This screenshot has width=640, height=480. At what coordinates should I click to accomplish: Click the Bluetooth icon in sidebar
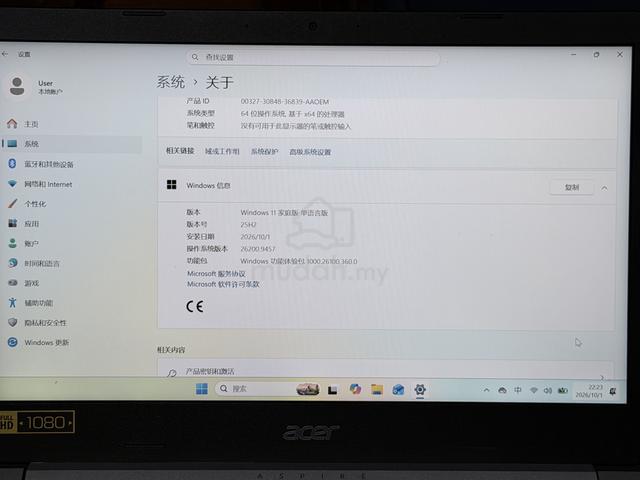pos(12,164)
